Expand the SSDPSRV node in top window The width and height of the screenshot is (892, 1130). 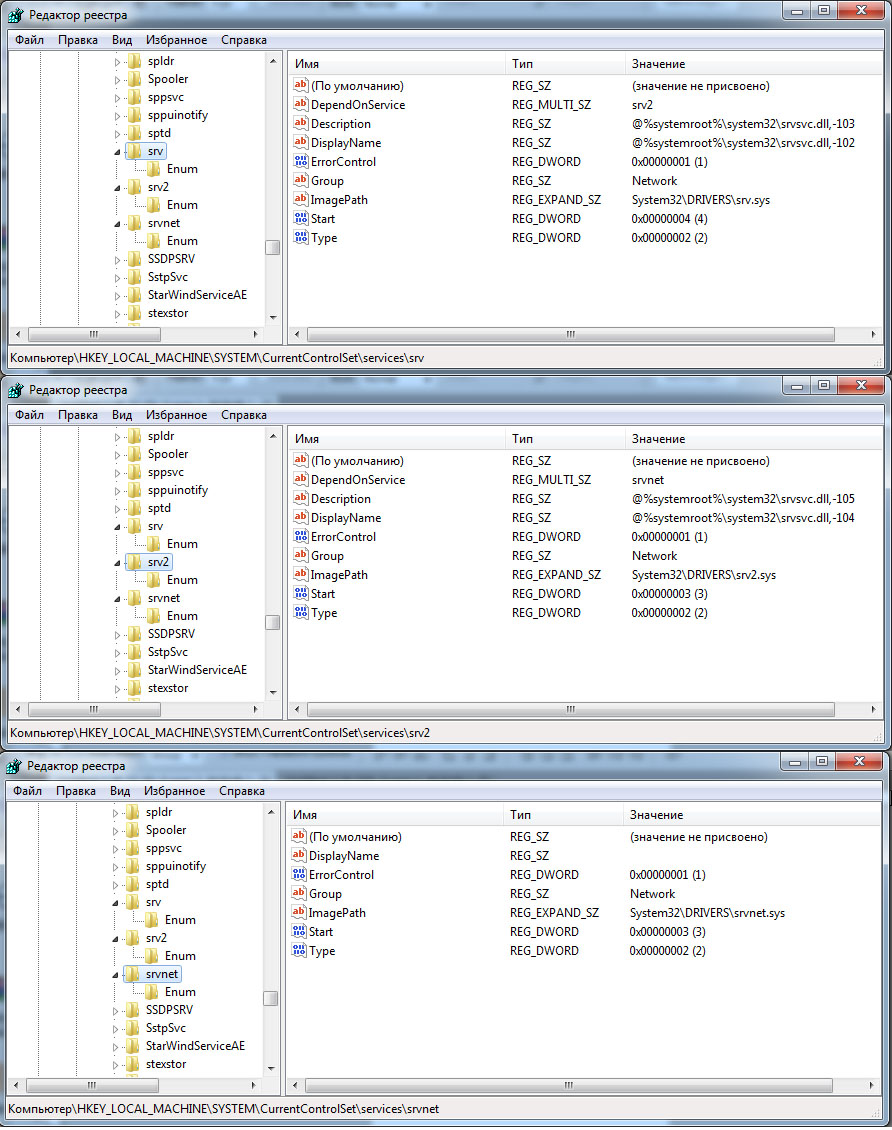[x=117, y=259]
